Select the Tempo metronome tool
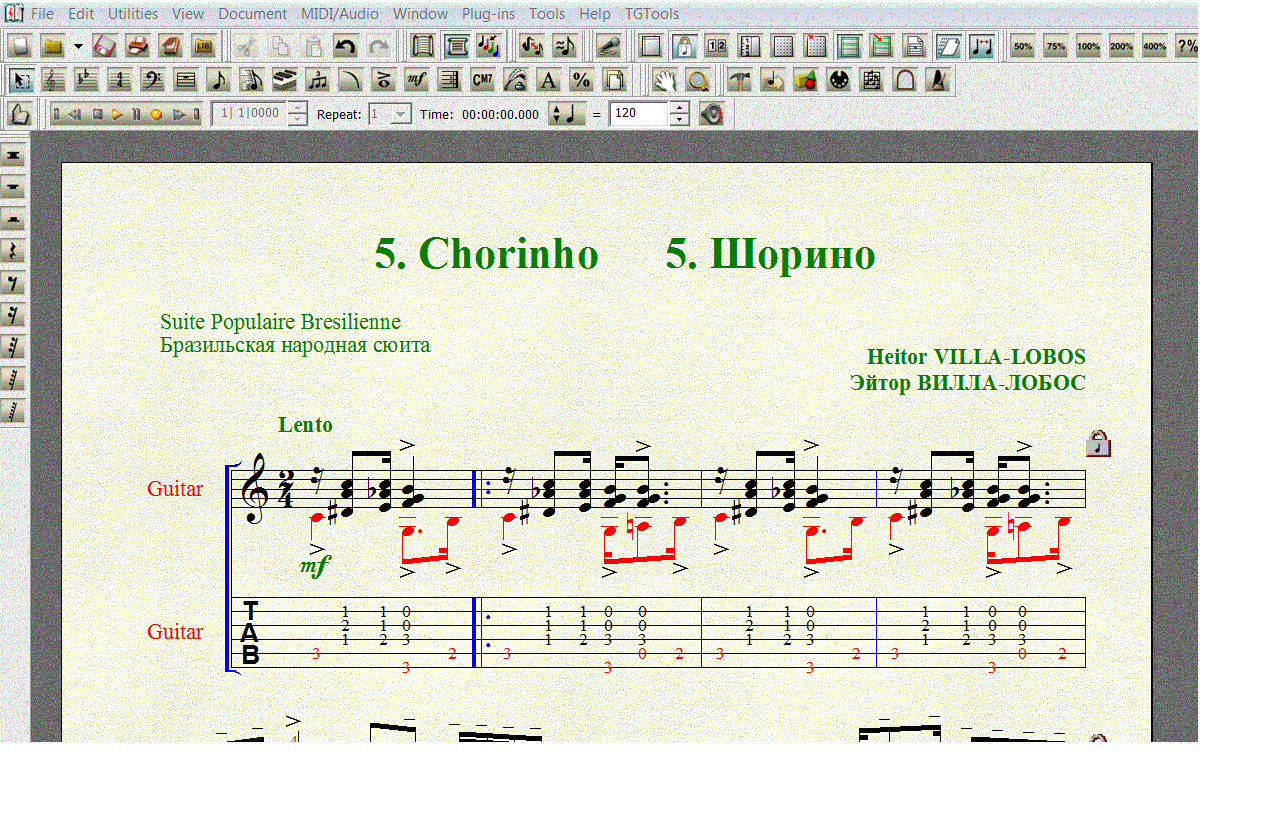Image resolution: width=1274 pixels, height=817 pixels. (x=938, y=80)
